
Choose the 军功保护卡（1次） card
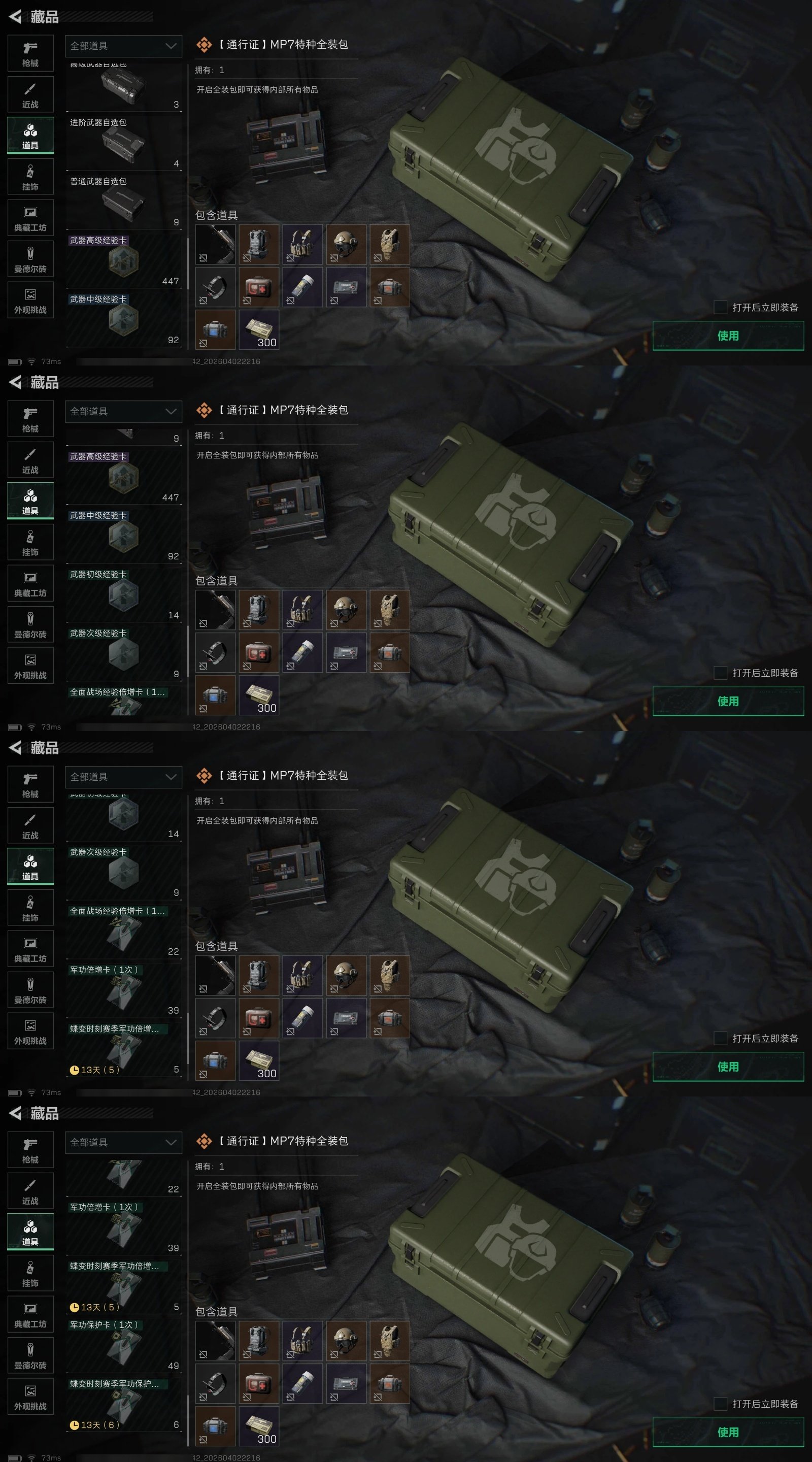click(x=124, y=1345)
